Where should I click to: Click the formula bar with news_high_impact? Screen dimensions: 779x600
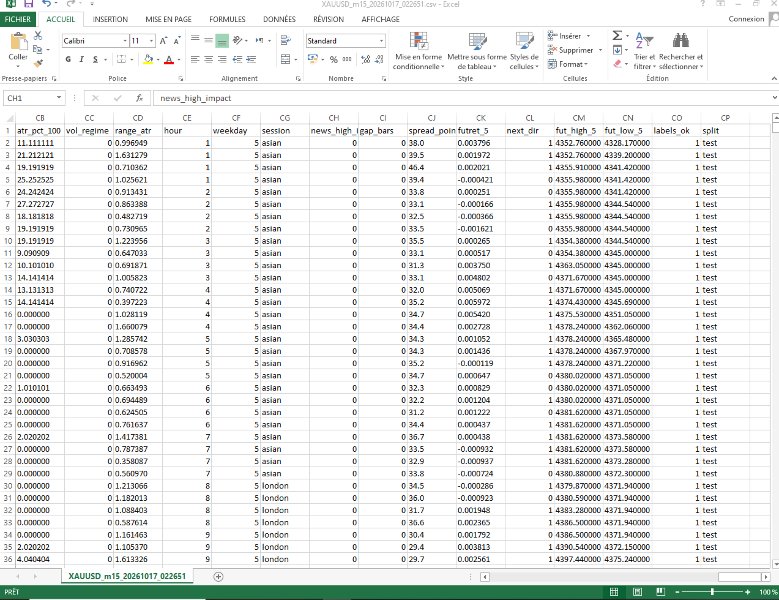[x=462, y=98]
